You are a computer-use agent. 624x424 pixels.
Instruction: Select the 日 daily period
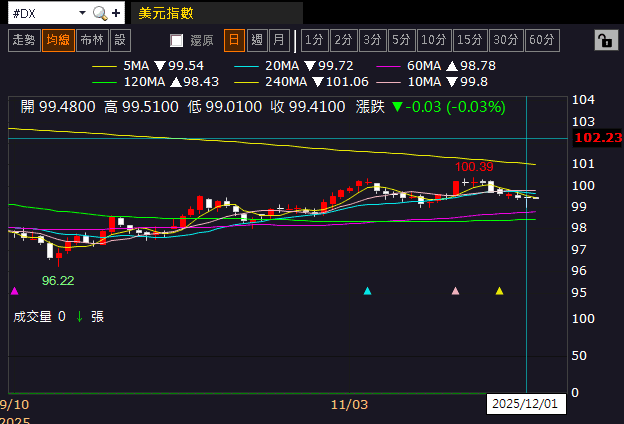(234, 40)
